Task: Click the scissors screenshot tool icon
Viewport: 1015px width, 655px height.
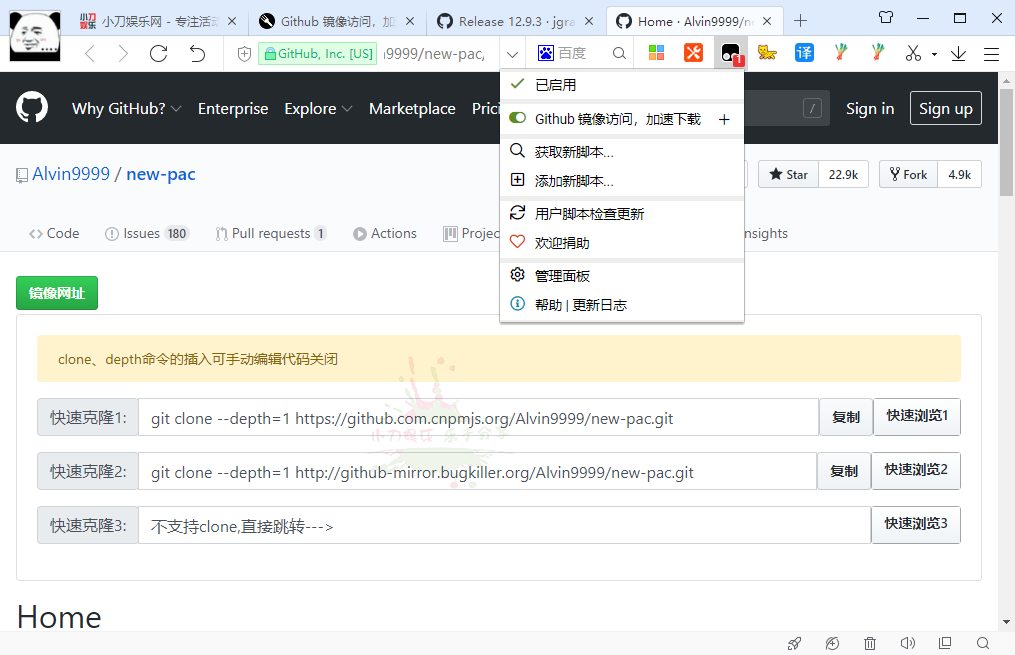Action: pyautogui.click(x=912, y=53)
